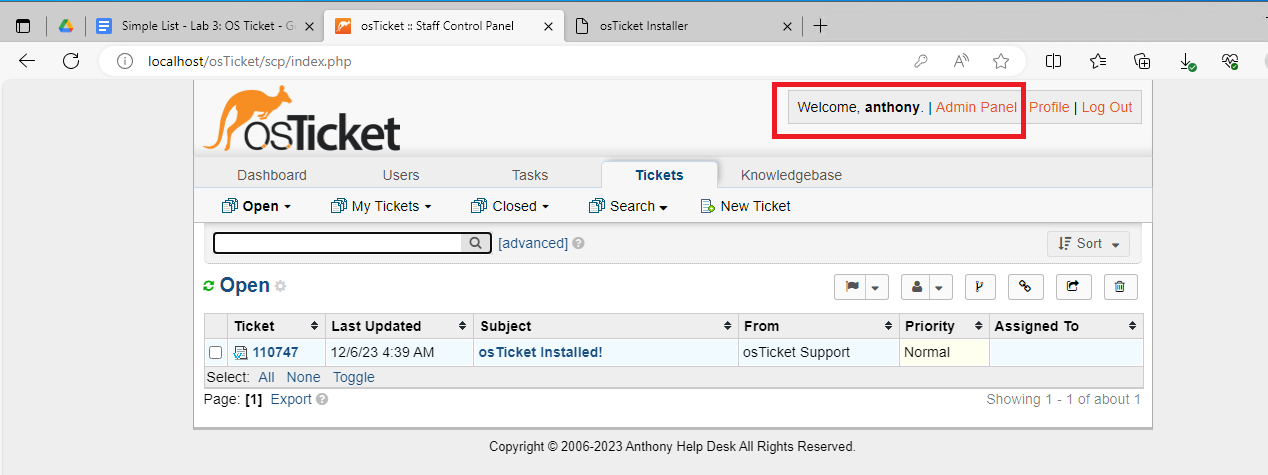Open the assign tickets person dropdown
This screenshot has height=475, width=1268.
tap(941, 287)
